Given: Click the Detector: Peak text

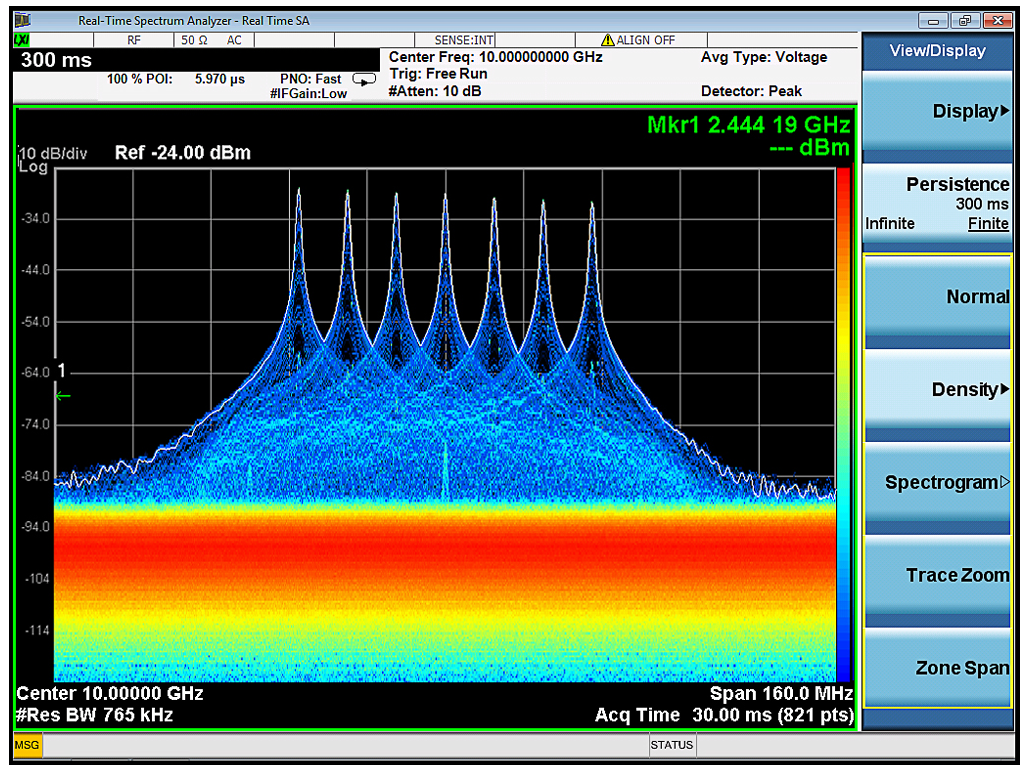Looking at the screenshot, I should [751, 91].
